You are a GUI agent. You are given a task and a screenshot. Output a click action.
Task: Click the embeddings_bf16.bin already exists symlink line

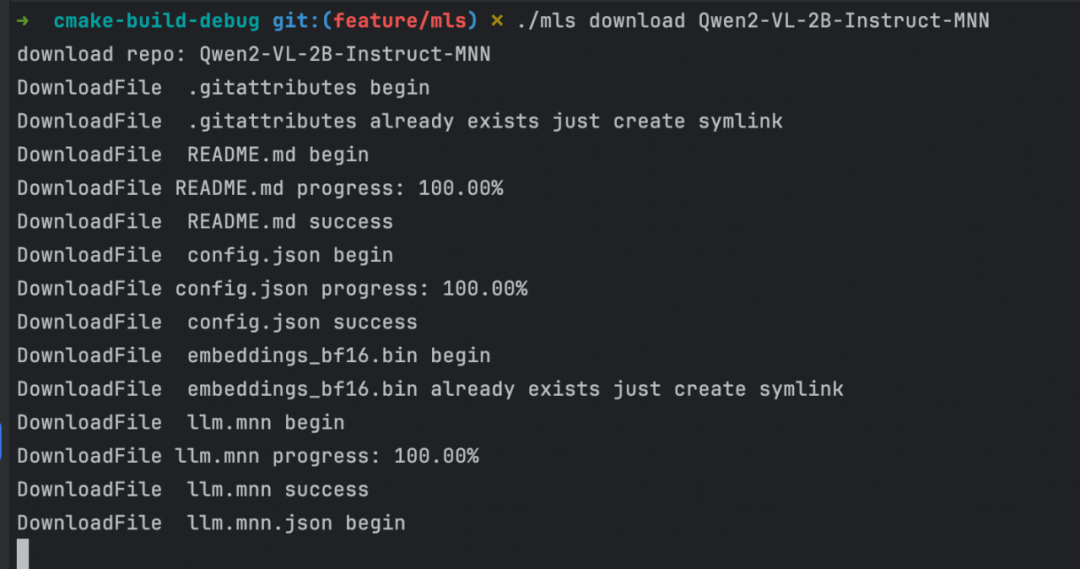pos(430,389)
